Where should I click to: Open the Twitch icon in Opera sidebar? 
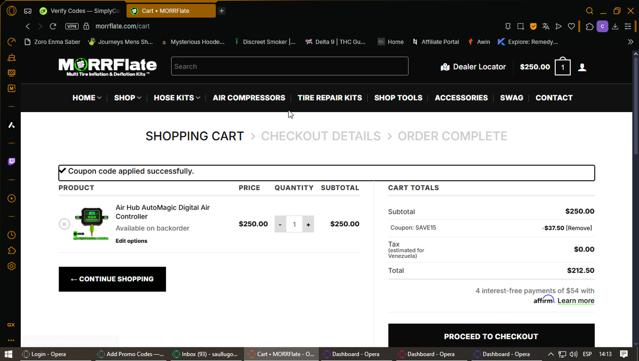tap(11, 162)
